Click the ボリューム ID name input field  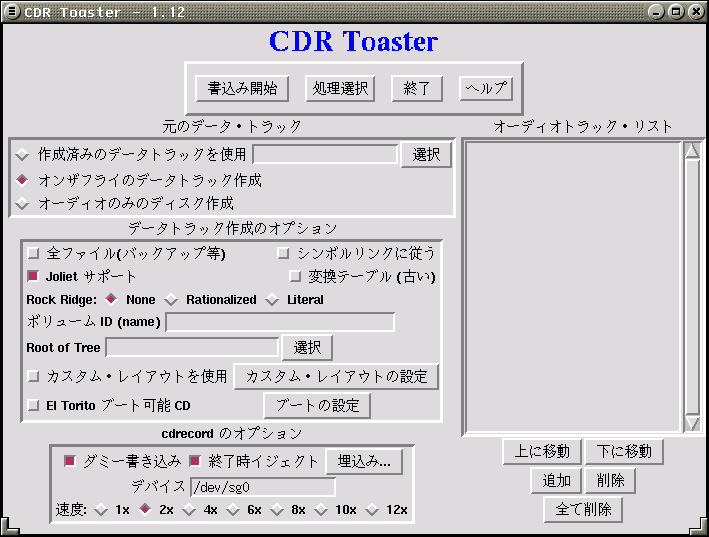[280, 322]
